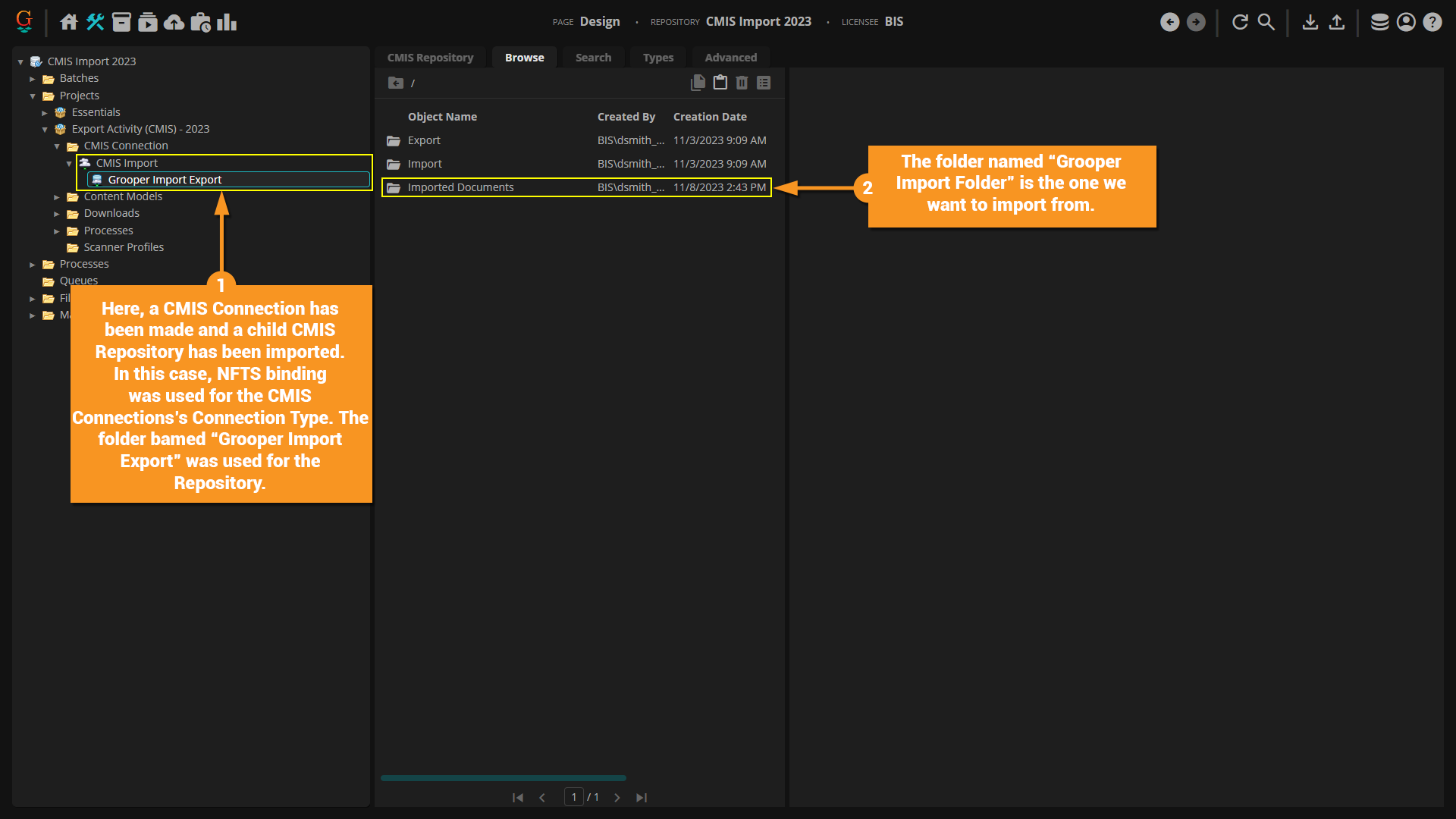This screenshot has height=819, width=1456.
Task: Open the Batches archive-box icon
Action: pos(121,22)
